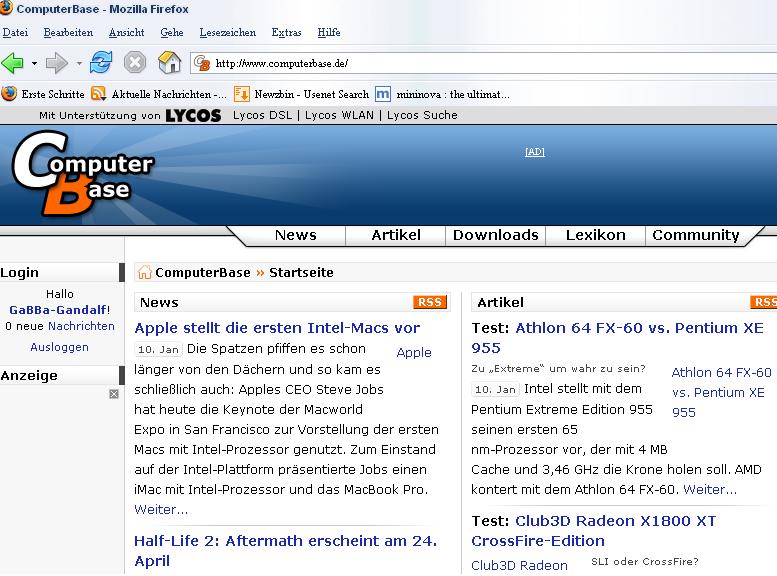Click the News section heading
This screenshot has height=576, width=777.
pos(159,302)
